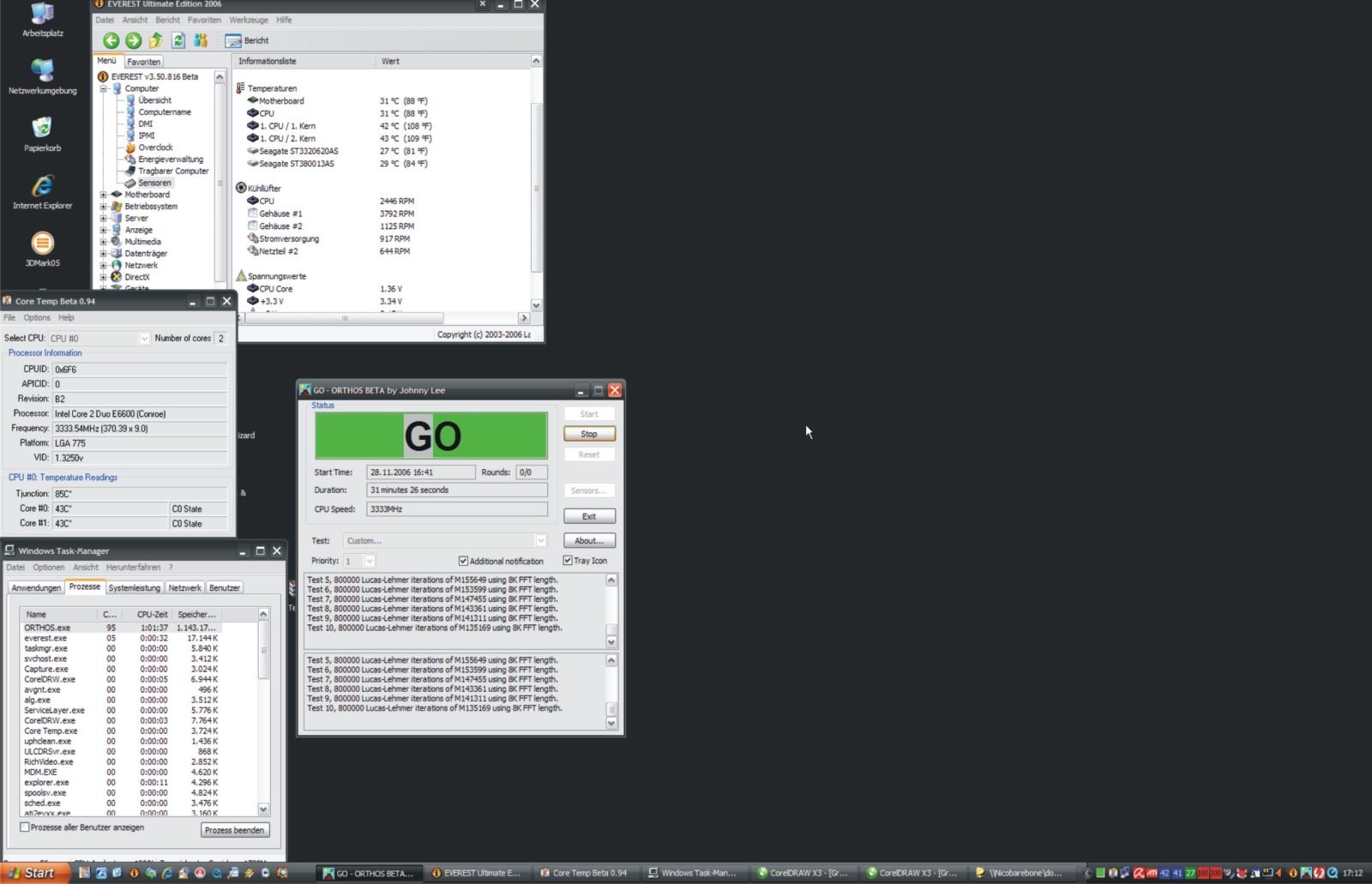The height and width of the screenshot is (884, 1372).
Task: Click Stop button in ORTHOS
Action: [x=589, y=434]
